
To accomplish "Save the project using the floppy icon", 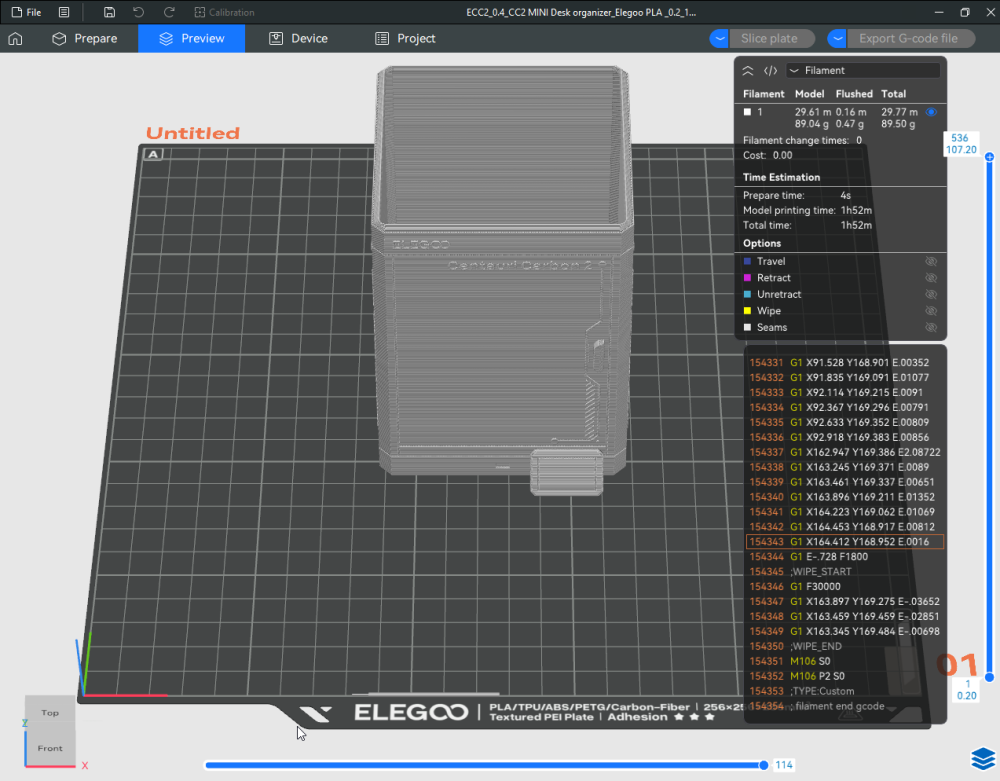I will [x=109, y=12].
